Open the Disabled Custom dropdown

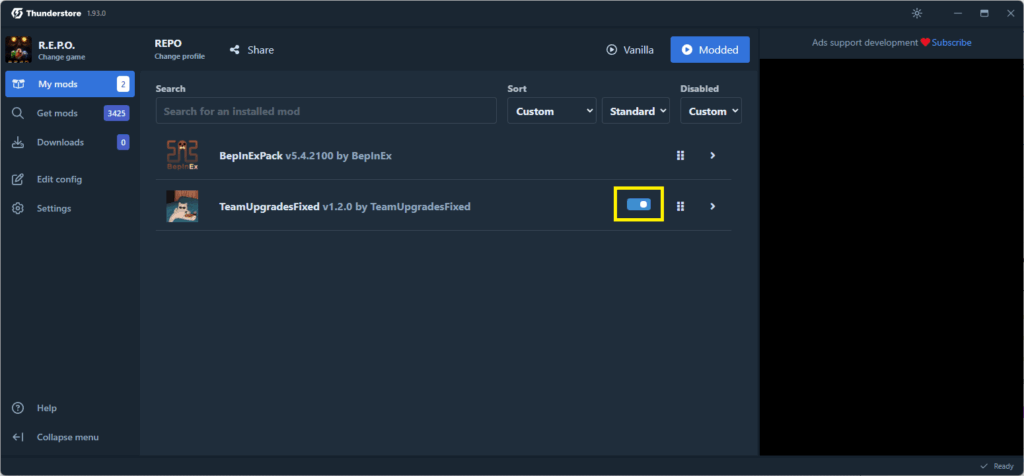(x=711, y=111)
